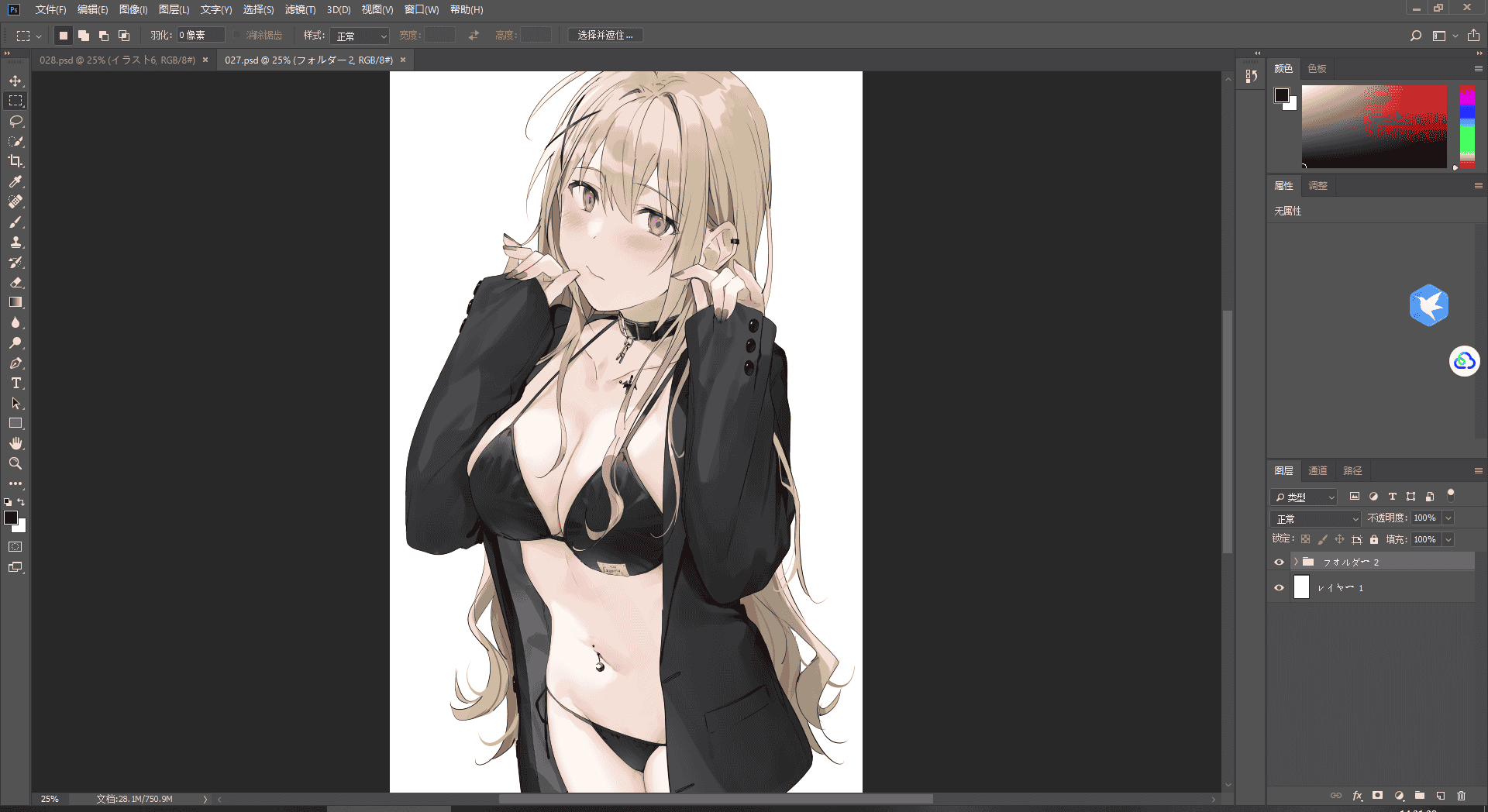
Task: Select the Eyedropper tool
Action: [x=15, y=181]
